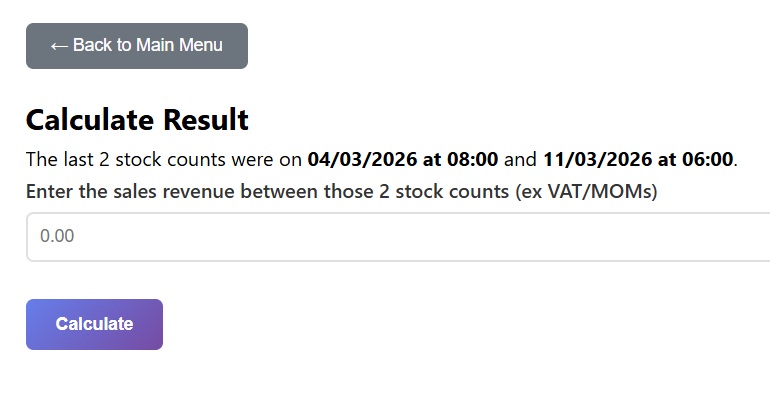The height and width of the screenshot is (418, 770).
Task: Click the Back to Main Menu button
Action: click(136, 46)
